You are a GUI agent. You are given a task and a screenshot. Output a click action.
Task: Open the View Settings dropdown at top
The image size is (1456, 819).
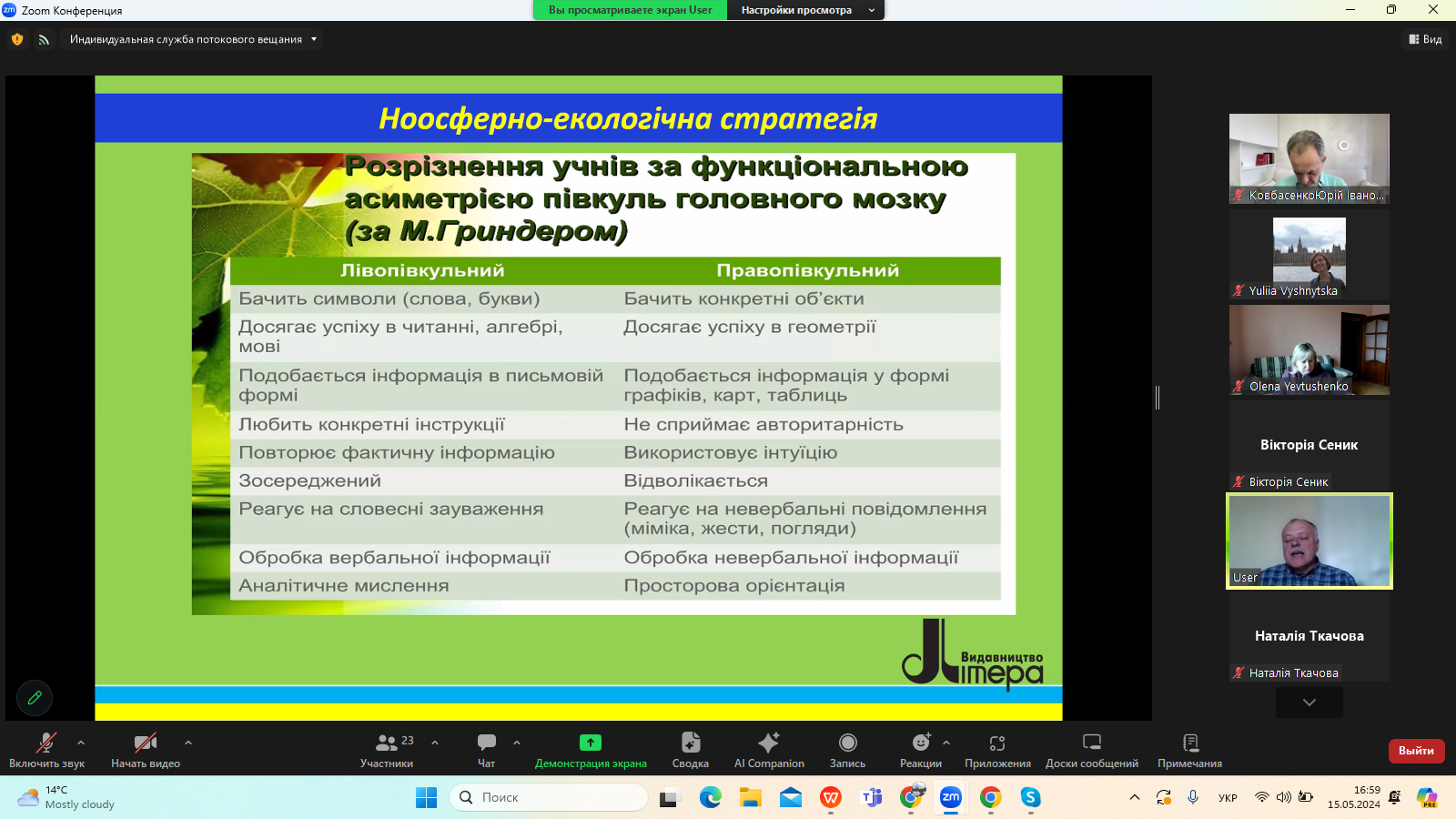pos(806,10)
